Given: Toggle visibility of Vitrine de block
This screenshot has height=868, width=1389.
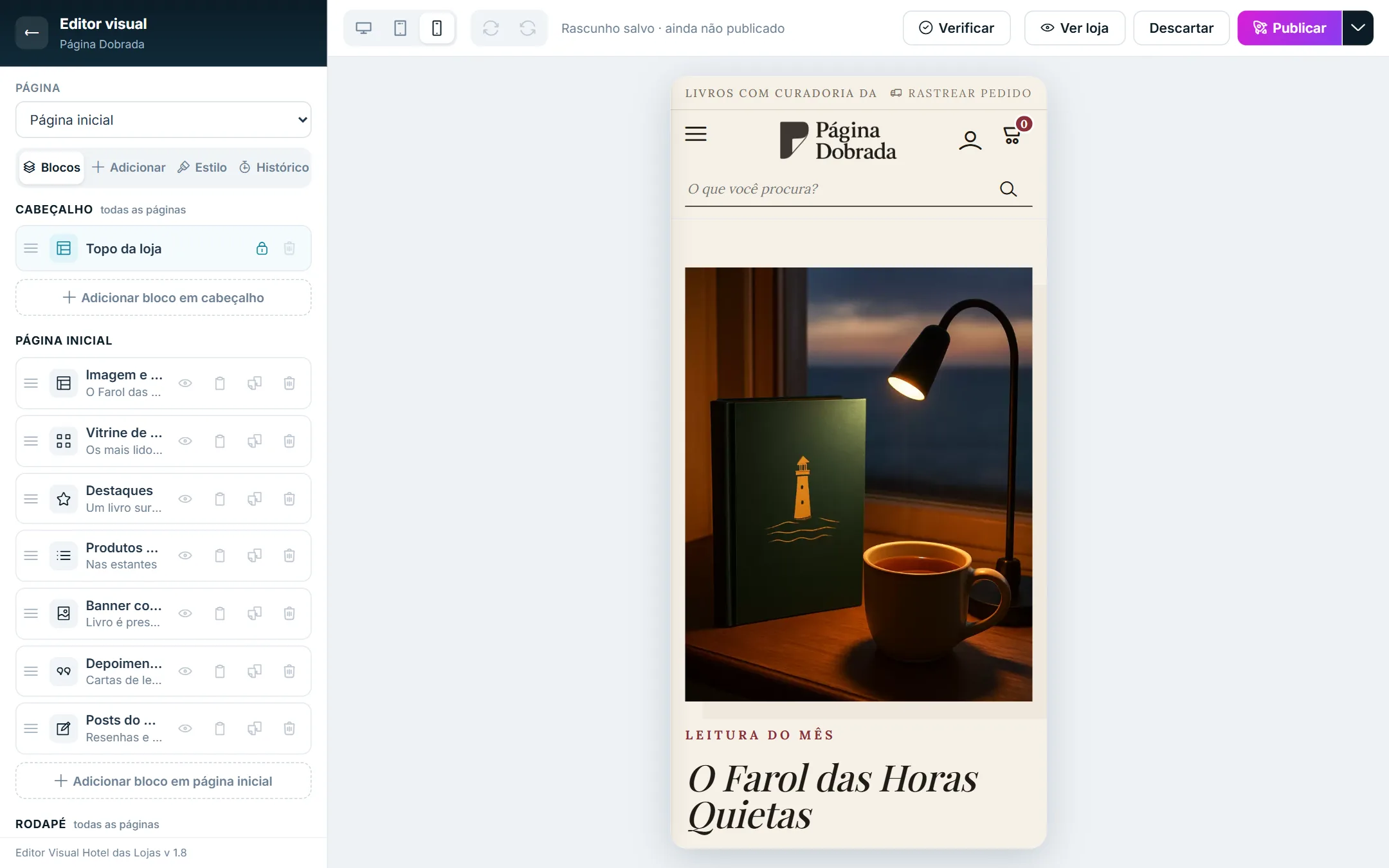Looking at the screenshot, I should click(185, 441).
